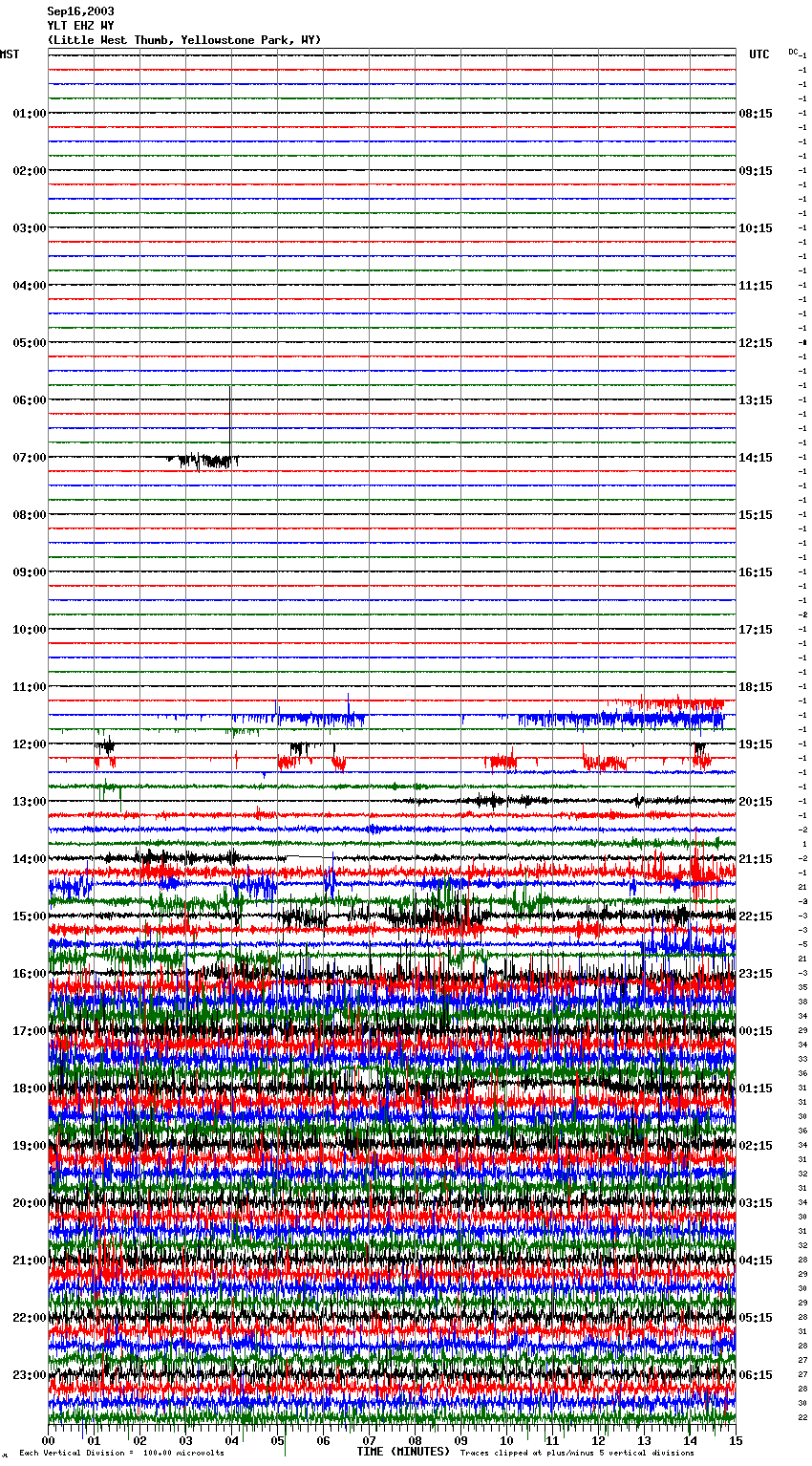The height and width of the screenshot is (1466, 812).
Task: Click the 21:15 UTC time label
Action: pyautogui.click(x=756, y=859)
